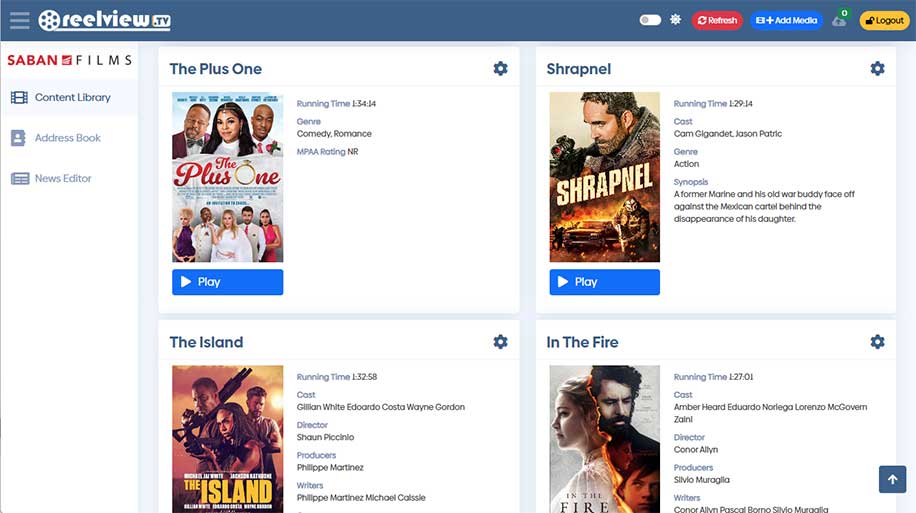This screenshot has height=513, width=916.
Task: Click The Island poster thumbnail
Action: point(228,439)
